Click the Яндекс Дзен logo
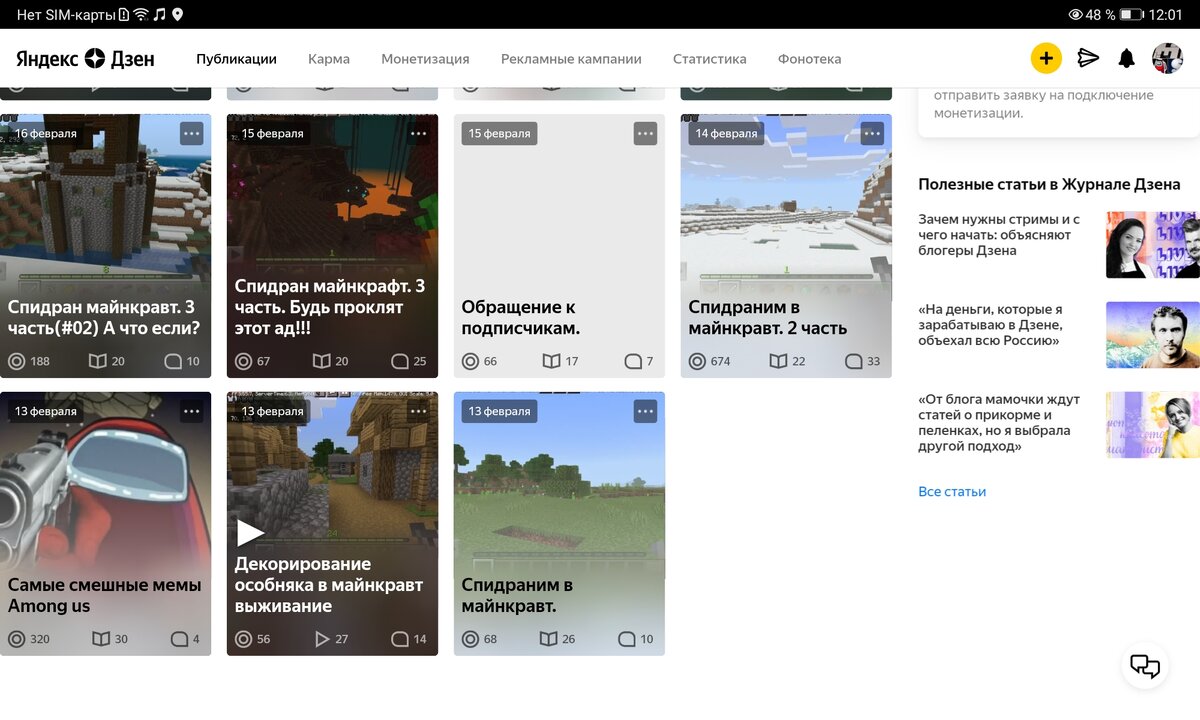Image resolution: width=1200 pixels, height=720 pixels. (x=85, y=58)
